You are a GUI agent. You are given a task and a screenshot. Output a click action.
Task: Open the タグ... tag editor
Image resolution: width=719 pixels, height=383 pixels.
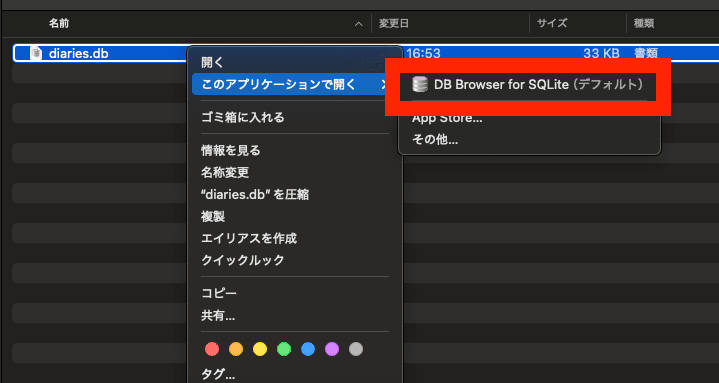click(218, 375)
